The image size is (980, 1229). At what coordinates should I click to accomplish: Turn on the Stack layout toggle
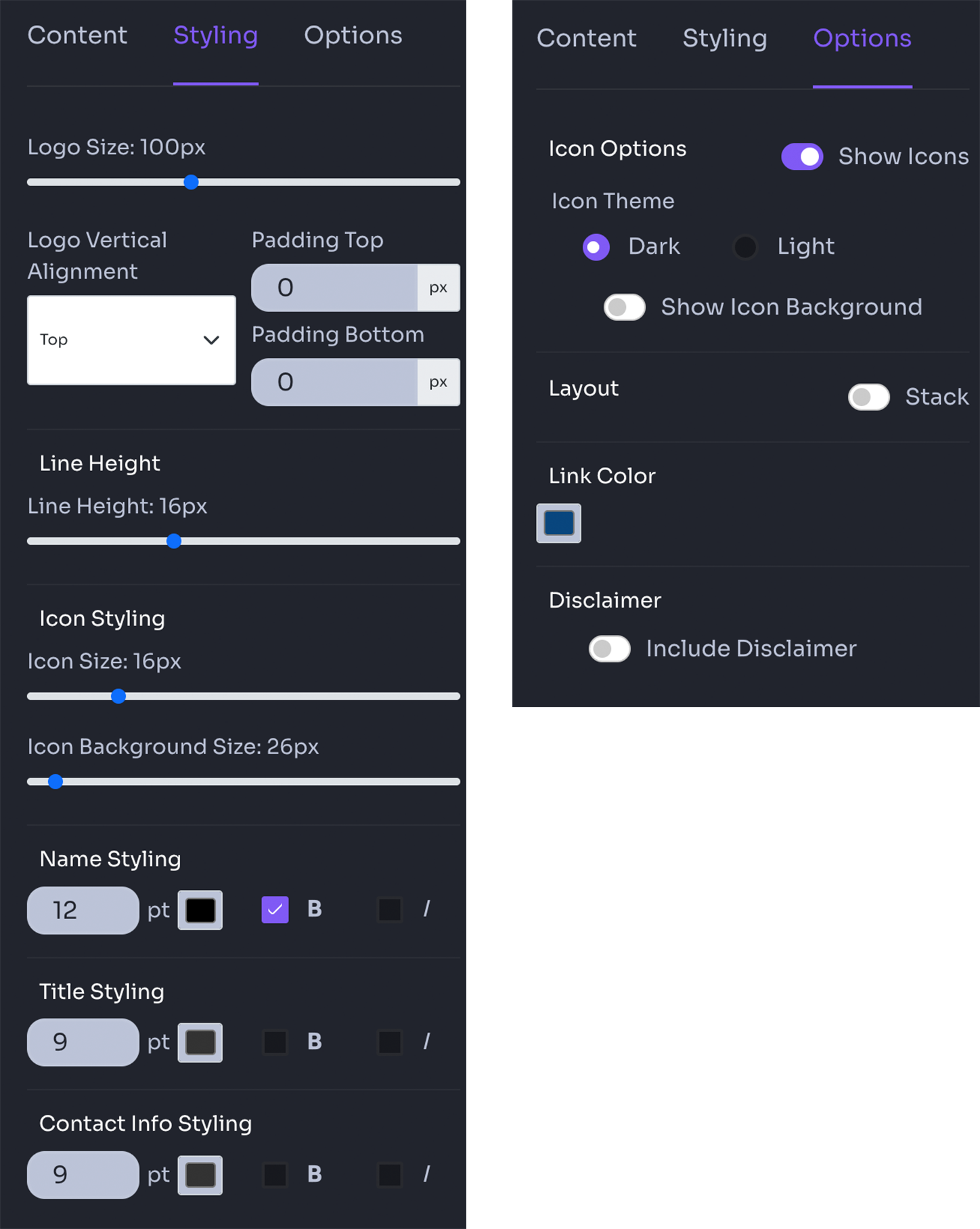[x=868, y=397]
